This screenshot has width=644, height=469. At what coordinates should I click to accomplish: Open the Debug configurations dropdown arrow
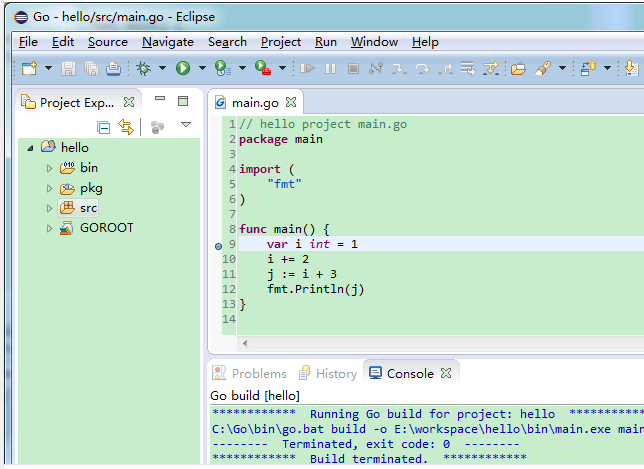click(163, 68)
